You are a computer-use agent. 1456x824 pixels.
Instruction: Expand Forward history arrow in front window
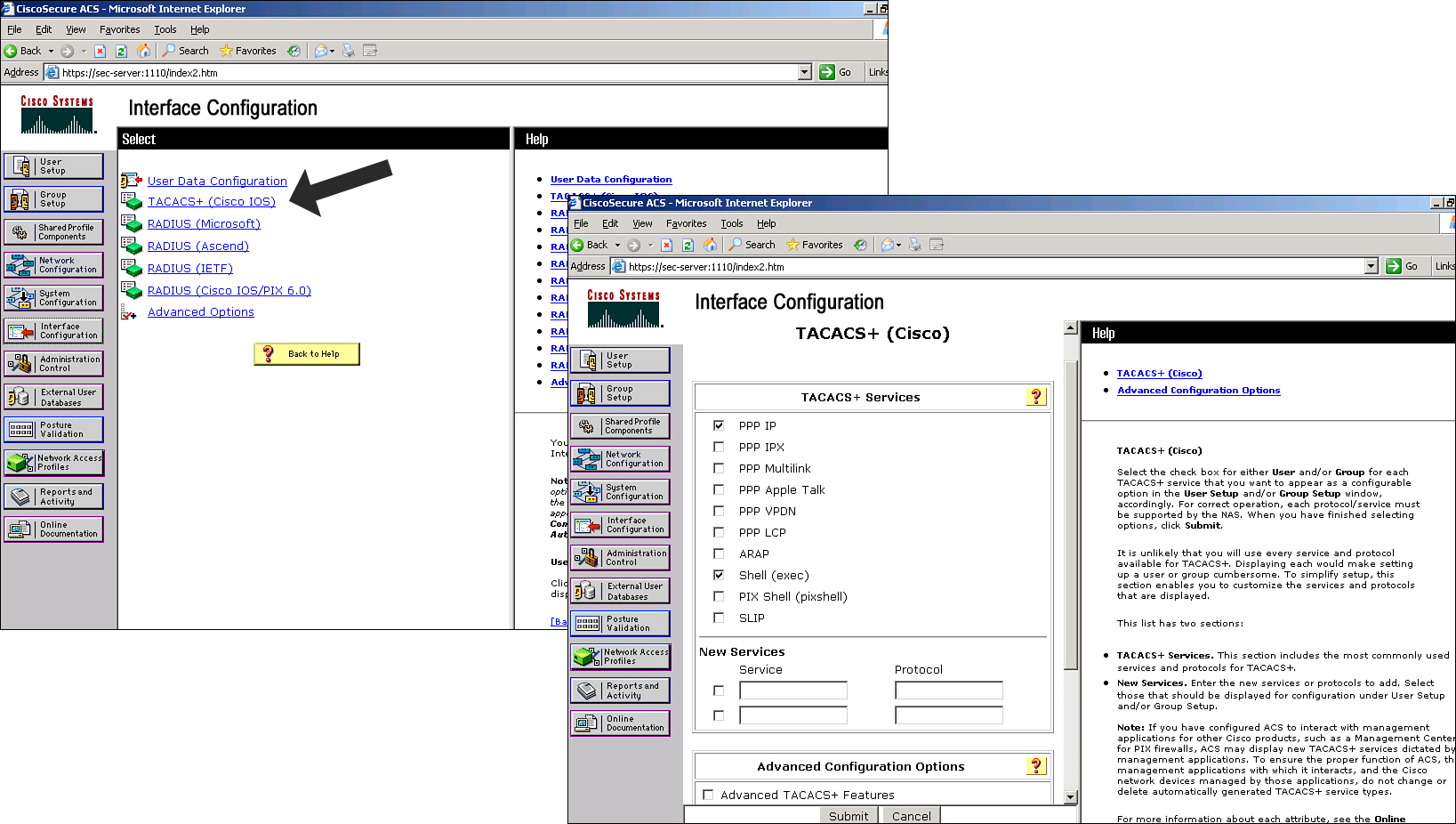[650, 245]
